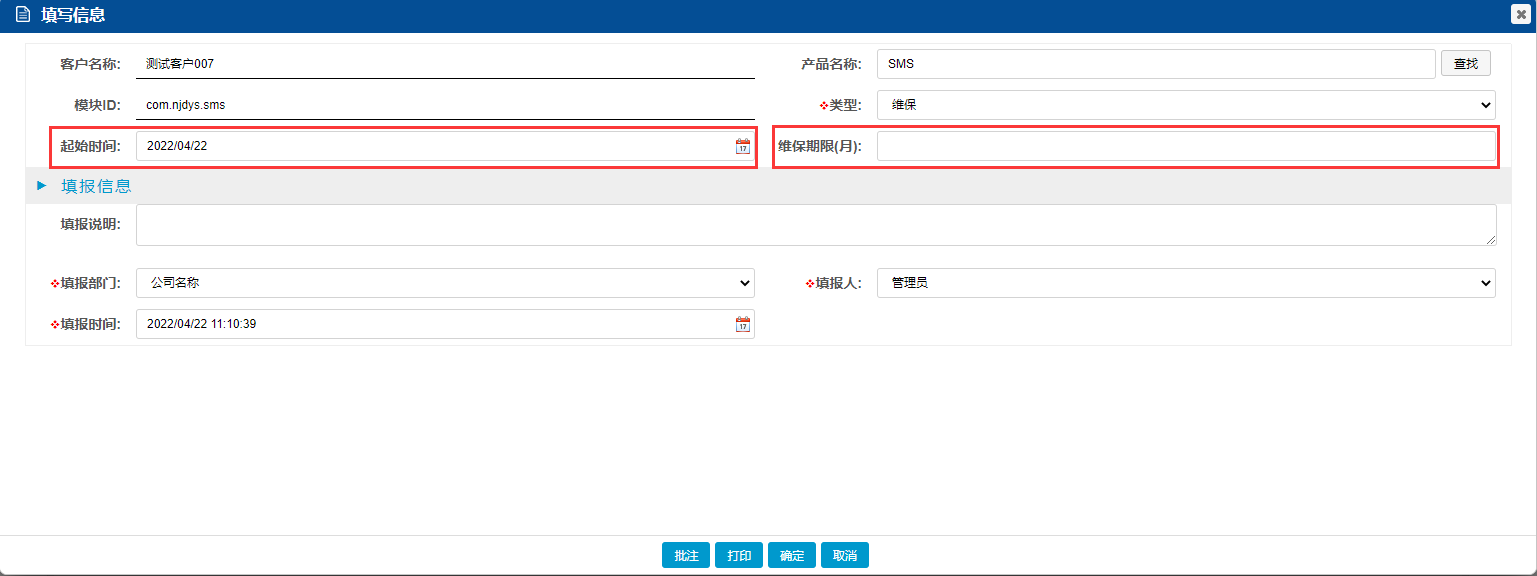Click into the 填报说明 text area
This screenshot has height=576, width=1537.
pos(815,225)
